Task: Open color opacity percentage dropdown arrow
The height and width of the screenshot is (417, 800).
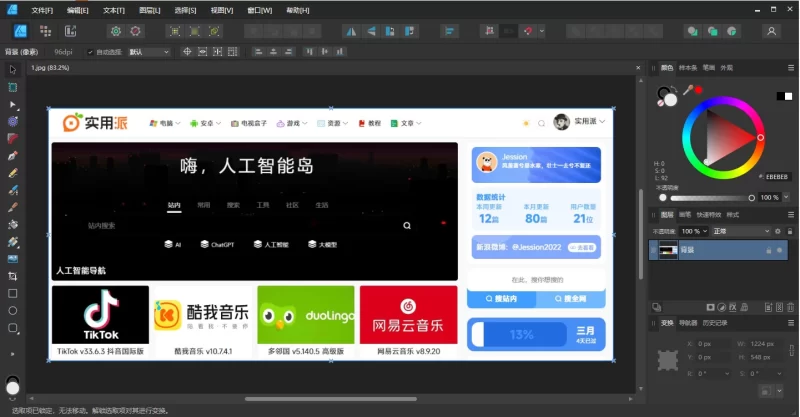Action: (x=786, y=198)
